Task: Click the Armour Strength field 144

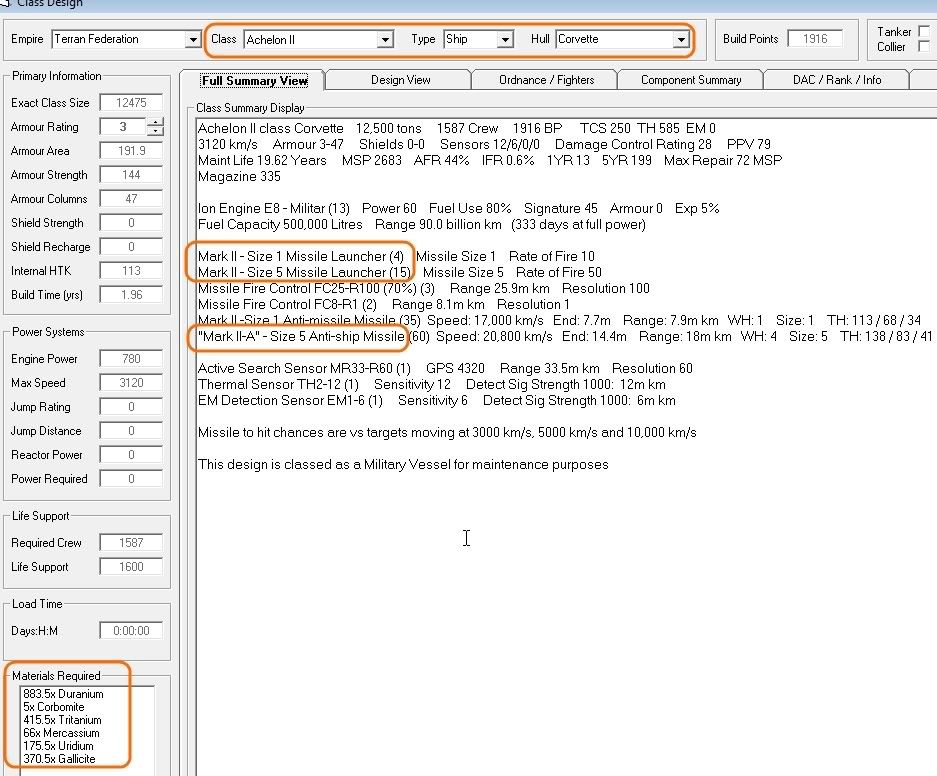Action: [131, 174]
